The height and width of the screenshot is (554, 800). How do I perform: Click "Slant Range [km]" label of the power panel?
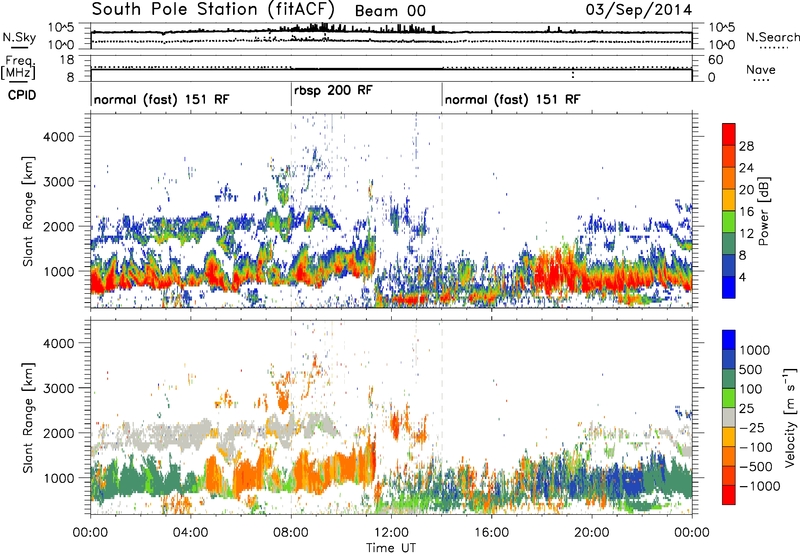click(28, 211)
